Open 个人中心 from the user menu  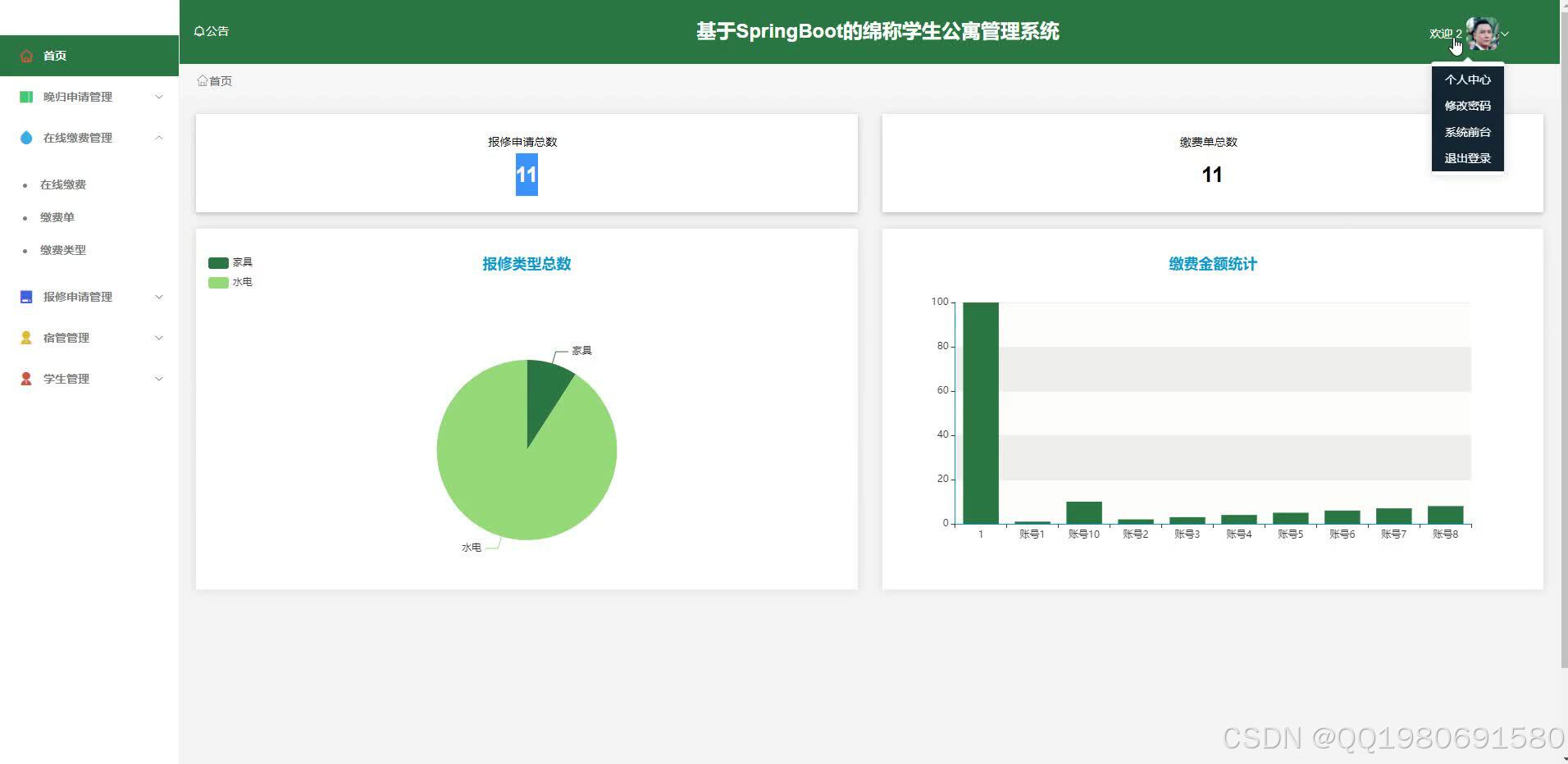click(1467, 80)
